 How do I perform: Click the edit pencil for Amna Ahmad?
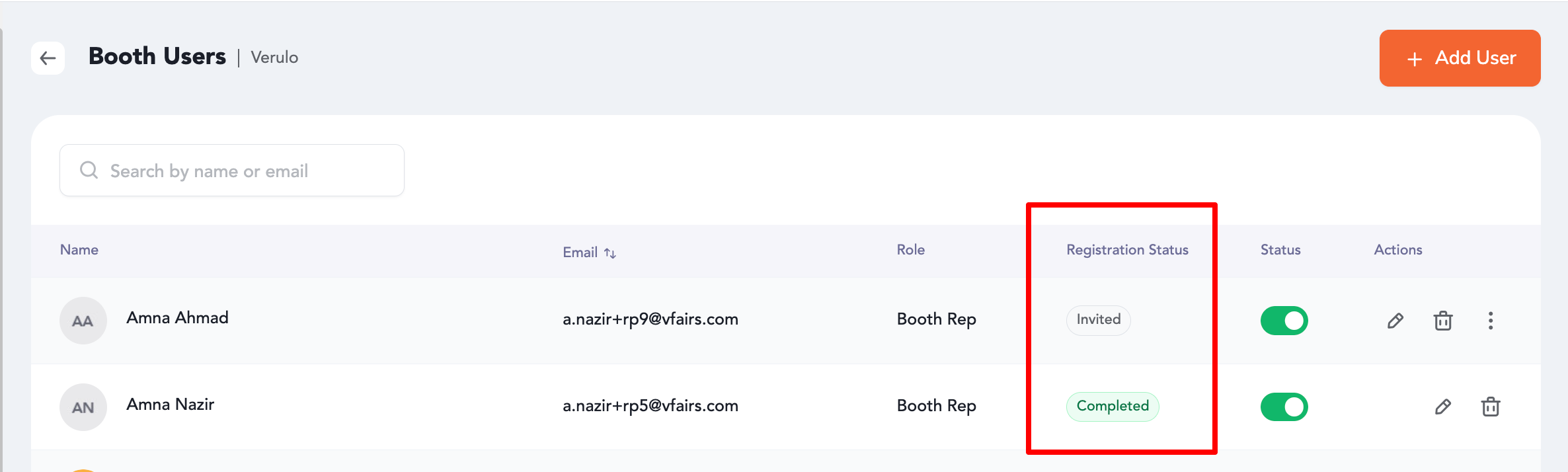pyautogui.click(x=1395, y=321)
